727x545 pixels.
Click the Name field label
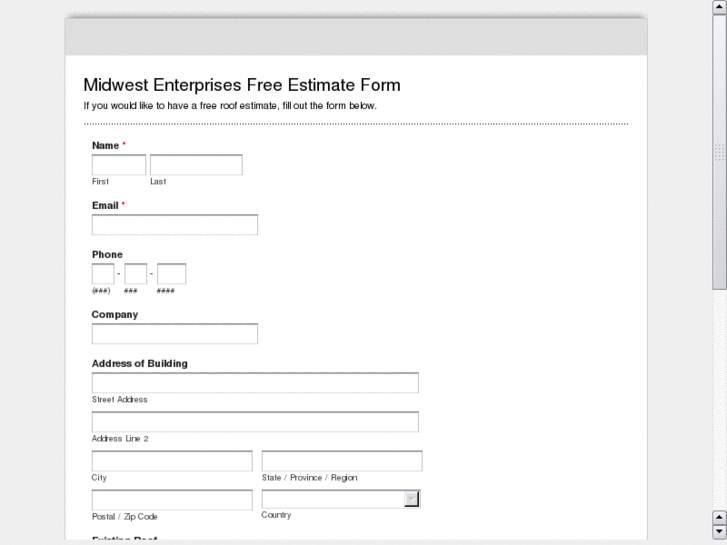(106, 145)
